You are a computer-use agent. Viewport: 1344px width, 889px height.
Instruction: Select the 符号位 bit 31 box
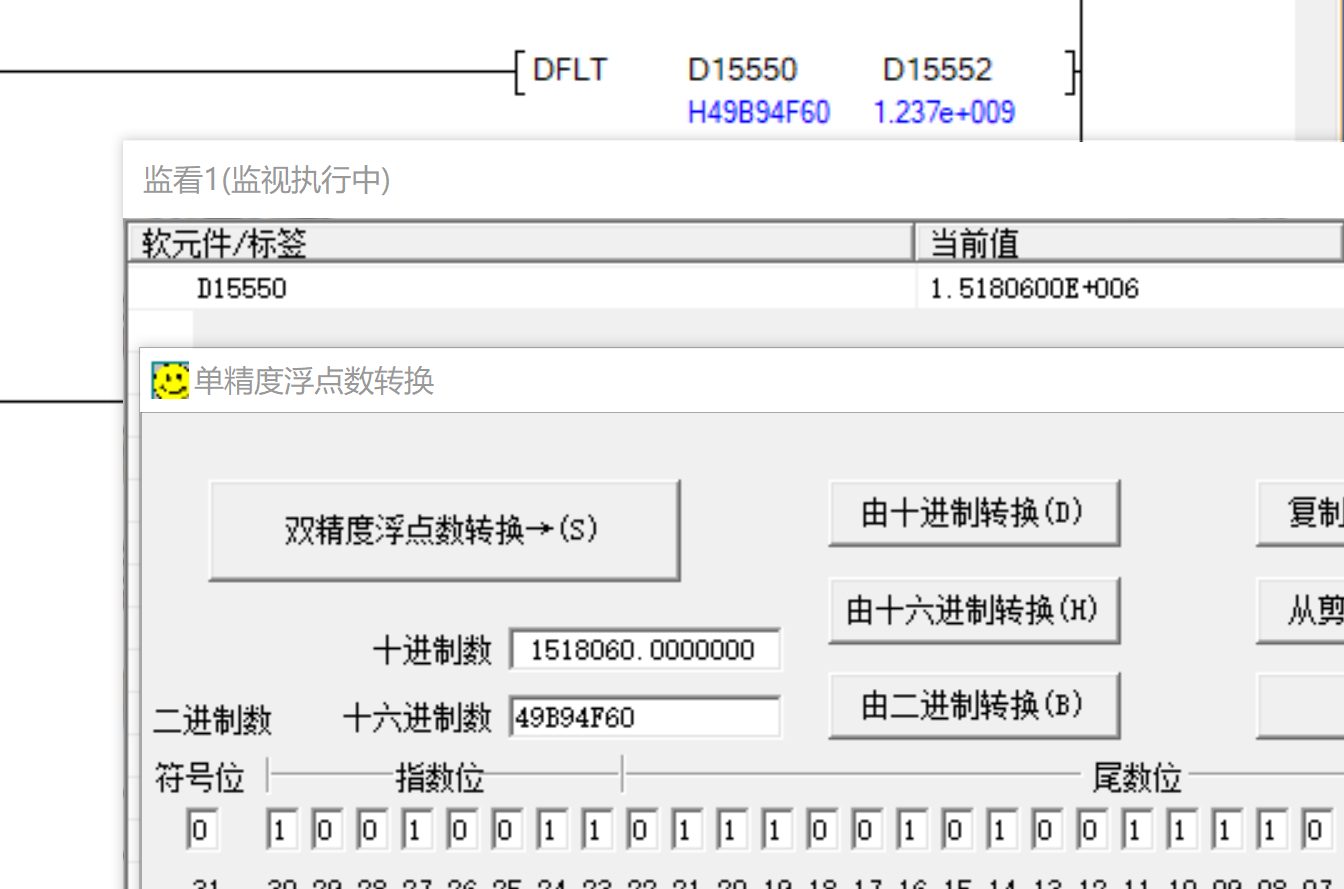coord(201,830)
